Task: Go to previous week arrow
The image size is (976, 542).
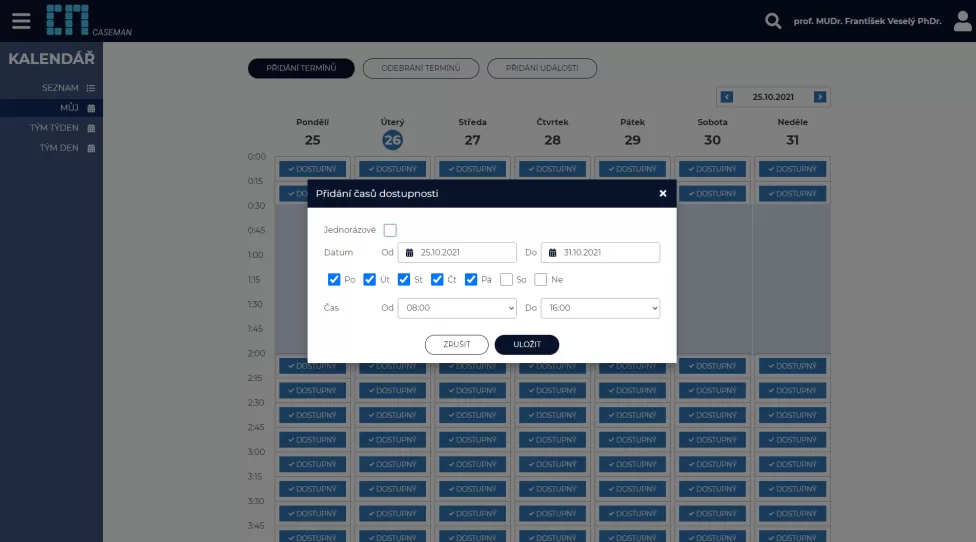Action: click(727, 97)
